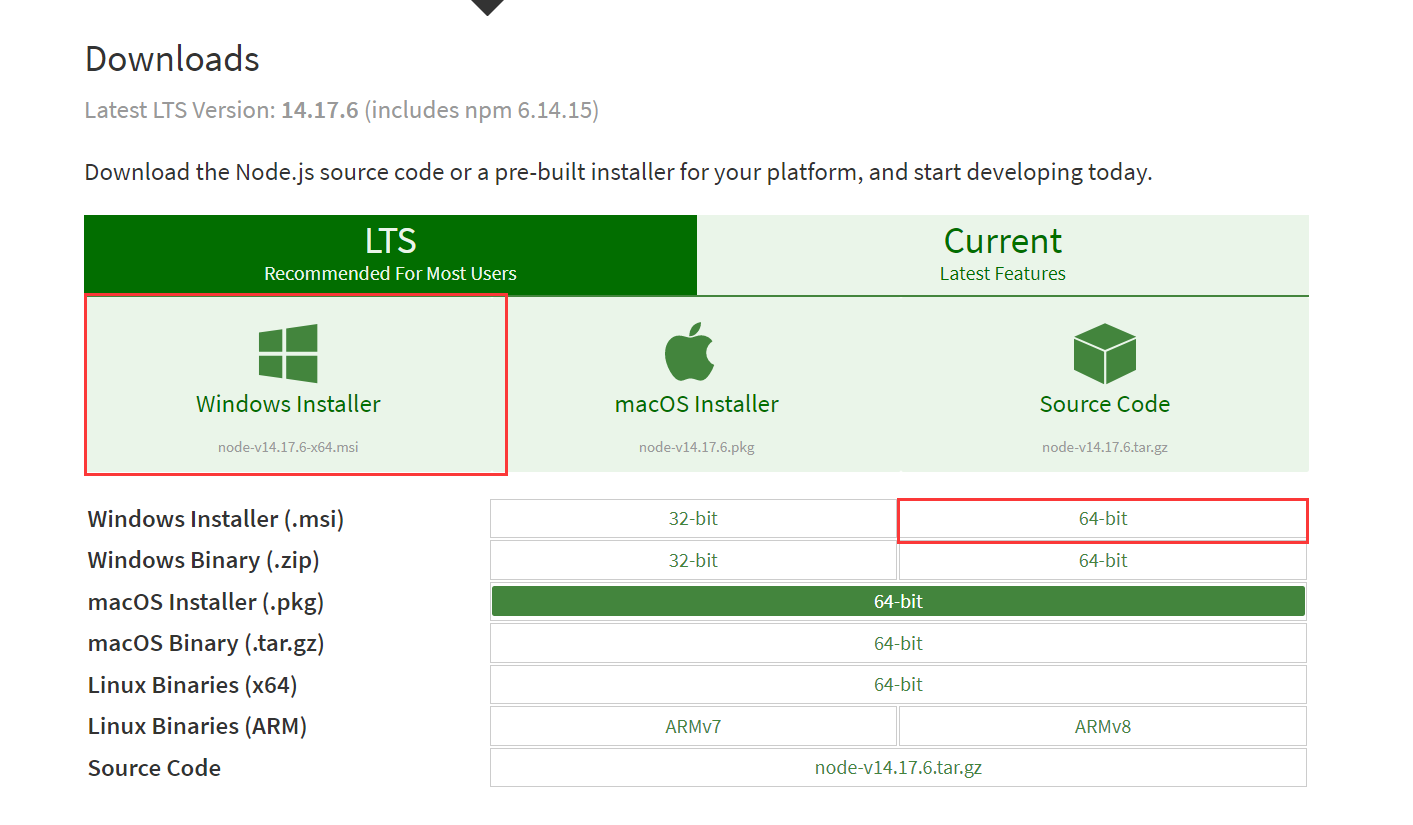
Task: Switch to the Current Latest Features tab
Action: tap(1003, 254)
